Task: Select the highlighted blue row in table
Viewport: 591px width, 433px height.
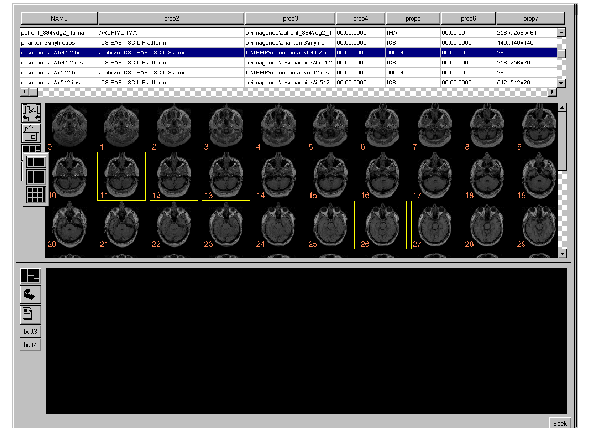Action: click(x=288, y=52)
